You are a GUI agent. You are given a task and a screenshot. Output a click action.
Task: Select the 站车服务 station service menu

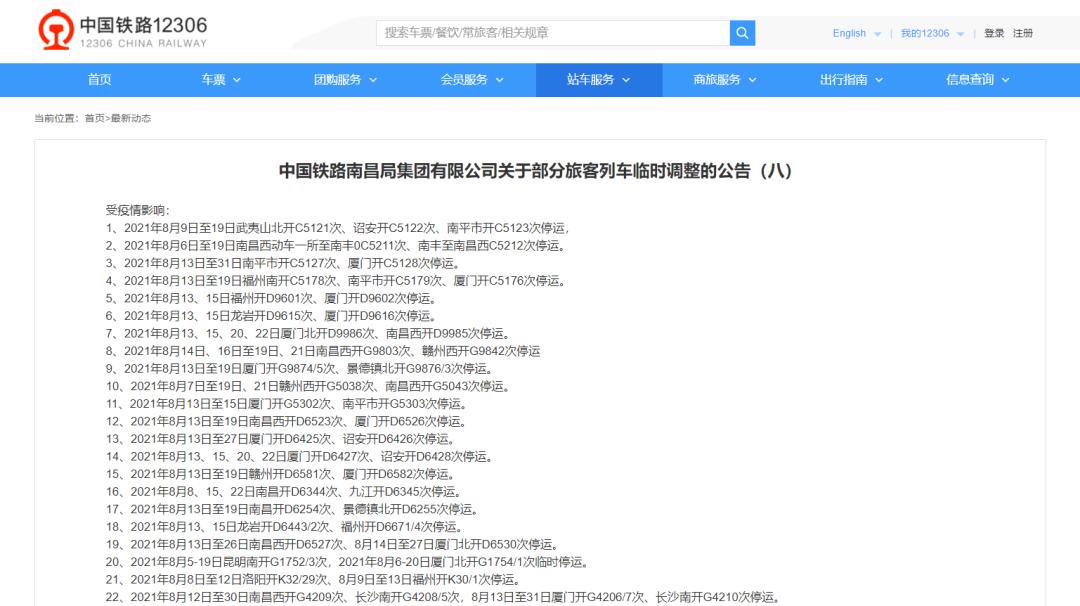tap(598, 80)
